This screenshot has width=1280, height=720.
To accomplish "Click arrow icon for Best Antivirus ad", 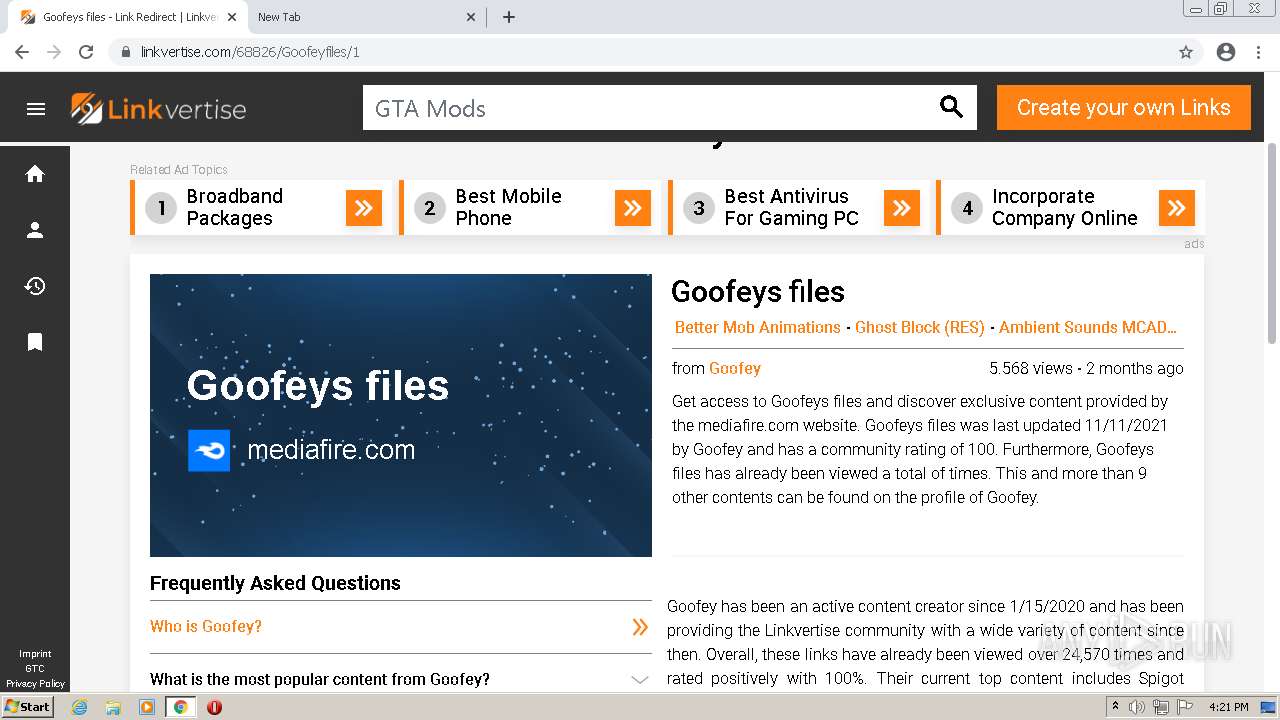I will (902, 208).
